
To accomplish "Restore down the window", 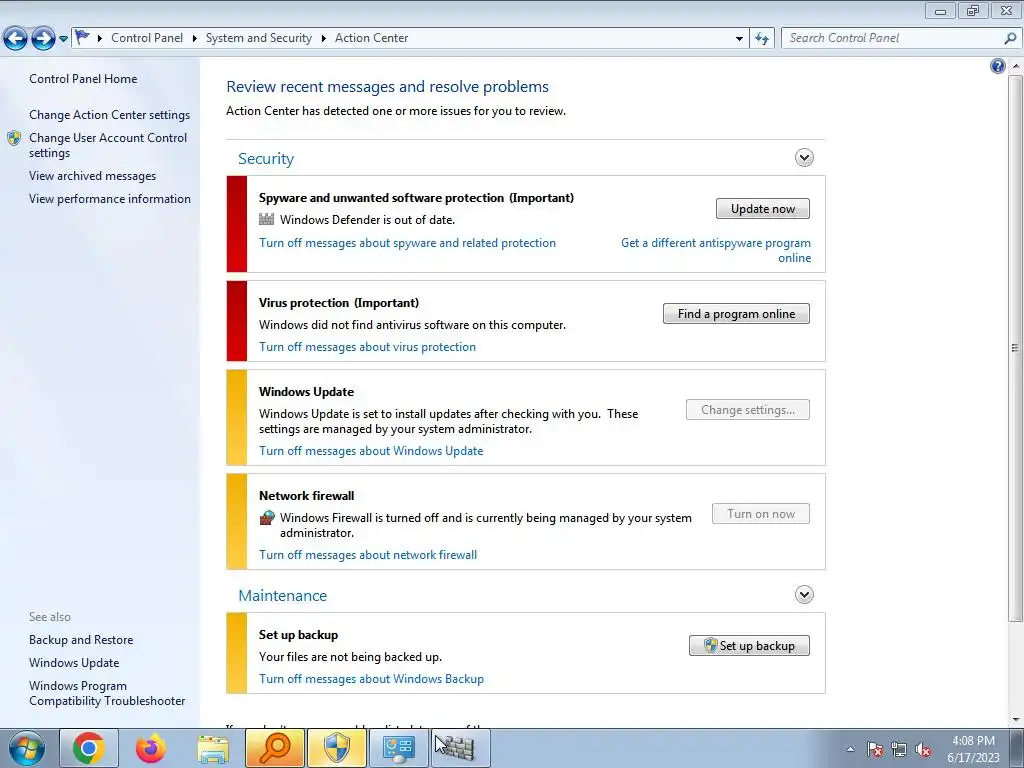I will pos(973,10).
